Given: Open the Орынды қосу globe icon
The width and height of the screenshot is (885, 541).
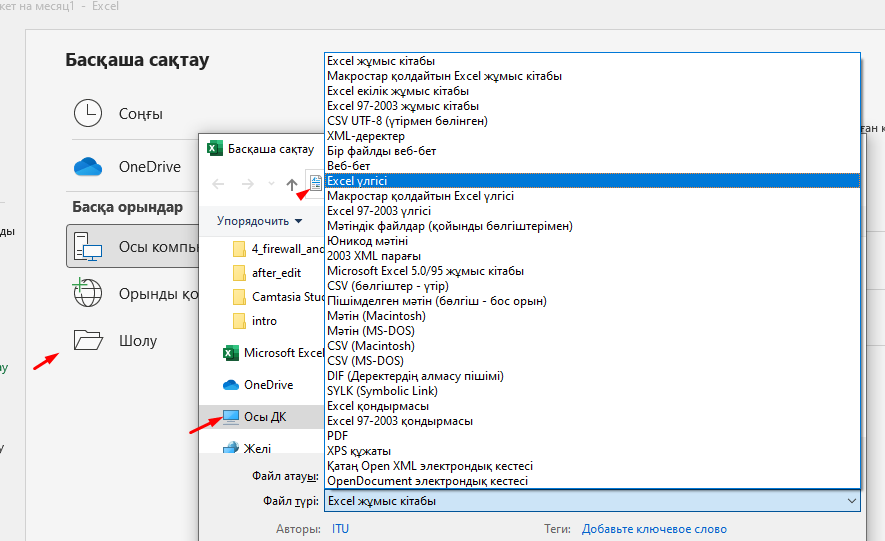Looking at the screenshot, I should [x=87, y=292].
